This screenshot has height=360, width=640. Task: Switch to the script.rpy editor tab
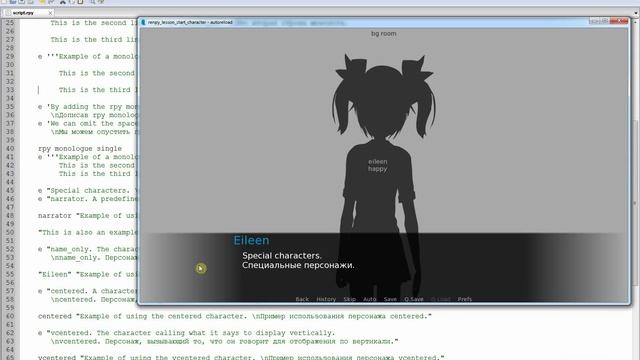pos(27,13)
